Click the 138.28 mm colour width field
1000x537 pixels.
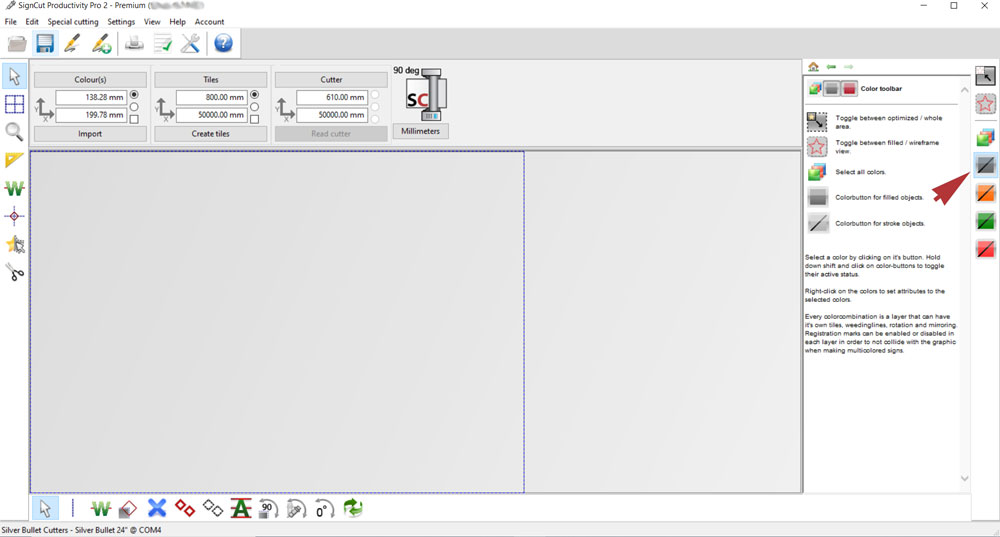click(91, 98)
